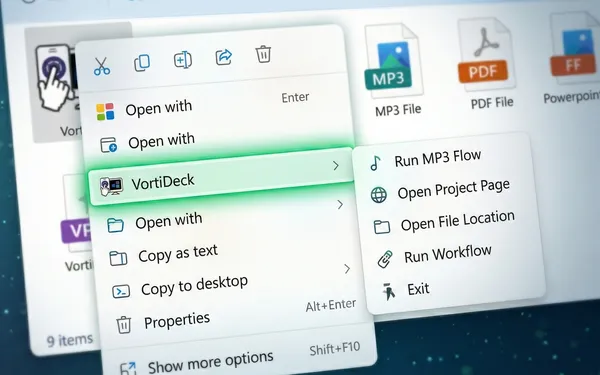Click the VortiDeck monitor icon in menu
This screenshot has height=375, width=600.
tap(111, 186)
